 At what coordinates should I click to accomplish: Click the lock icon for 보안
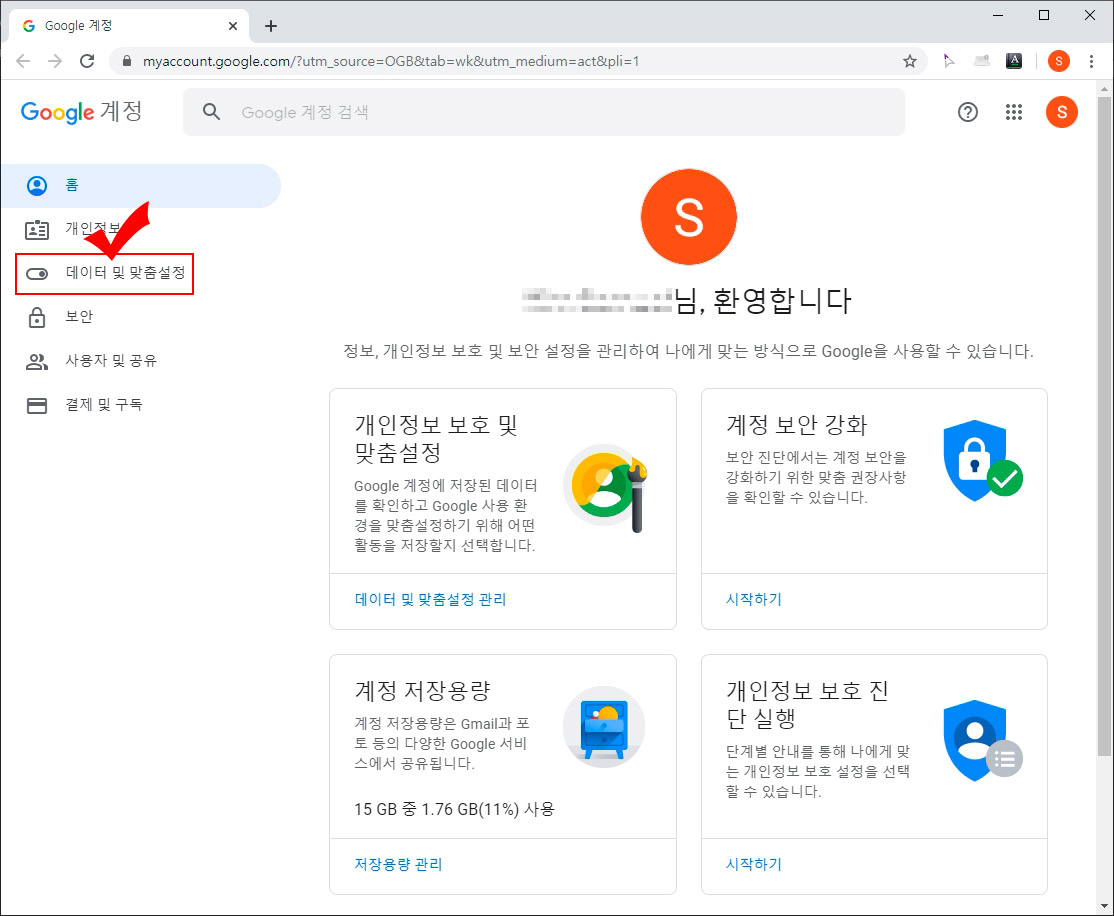[x=37, y=317]
